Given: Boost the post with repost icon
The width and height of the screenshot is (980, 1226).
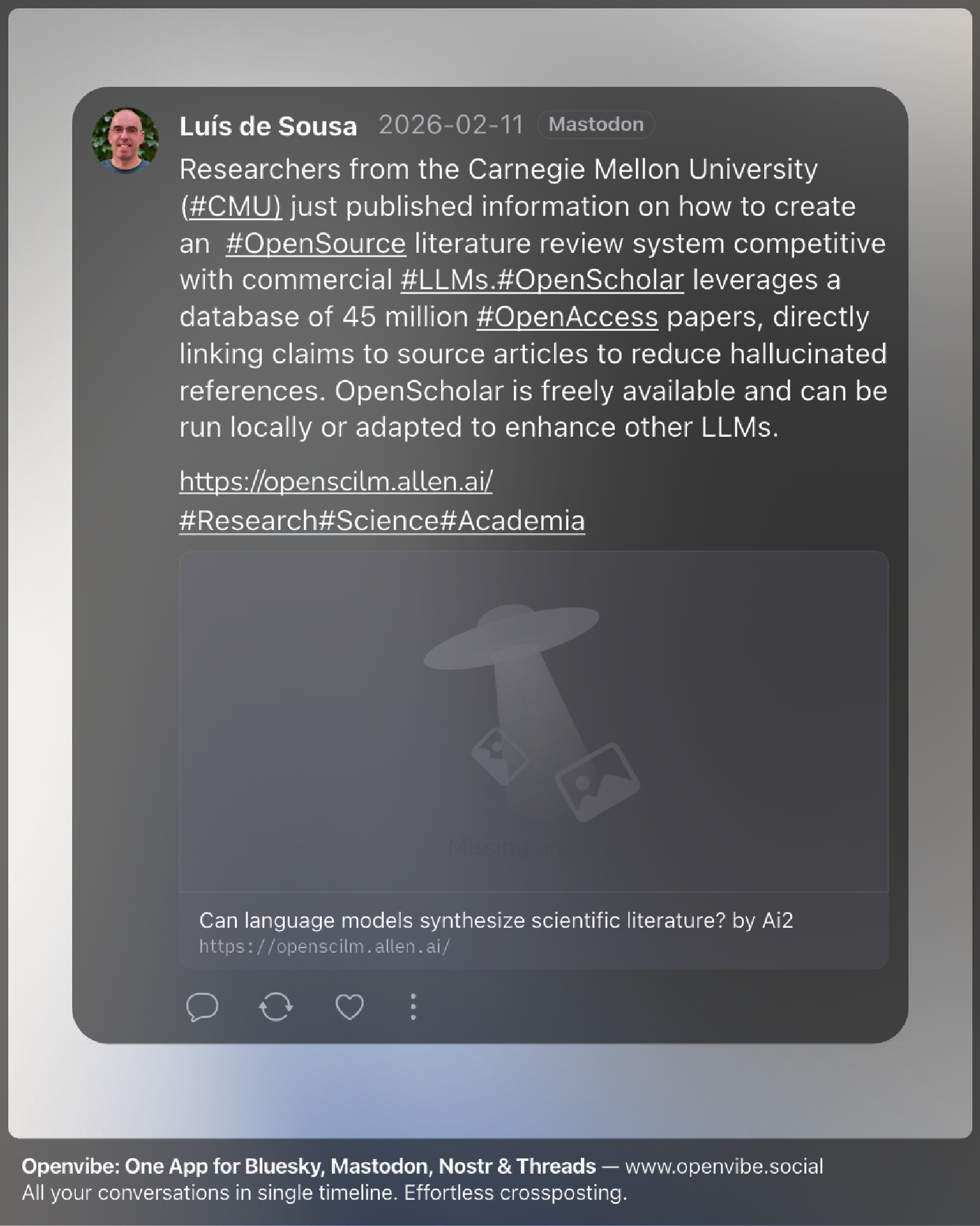Looking at the screenshot, I should pyautogui.click(x=276, y=1008).
